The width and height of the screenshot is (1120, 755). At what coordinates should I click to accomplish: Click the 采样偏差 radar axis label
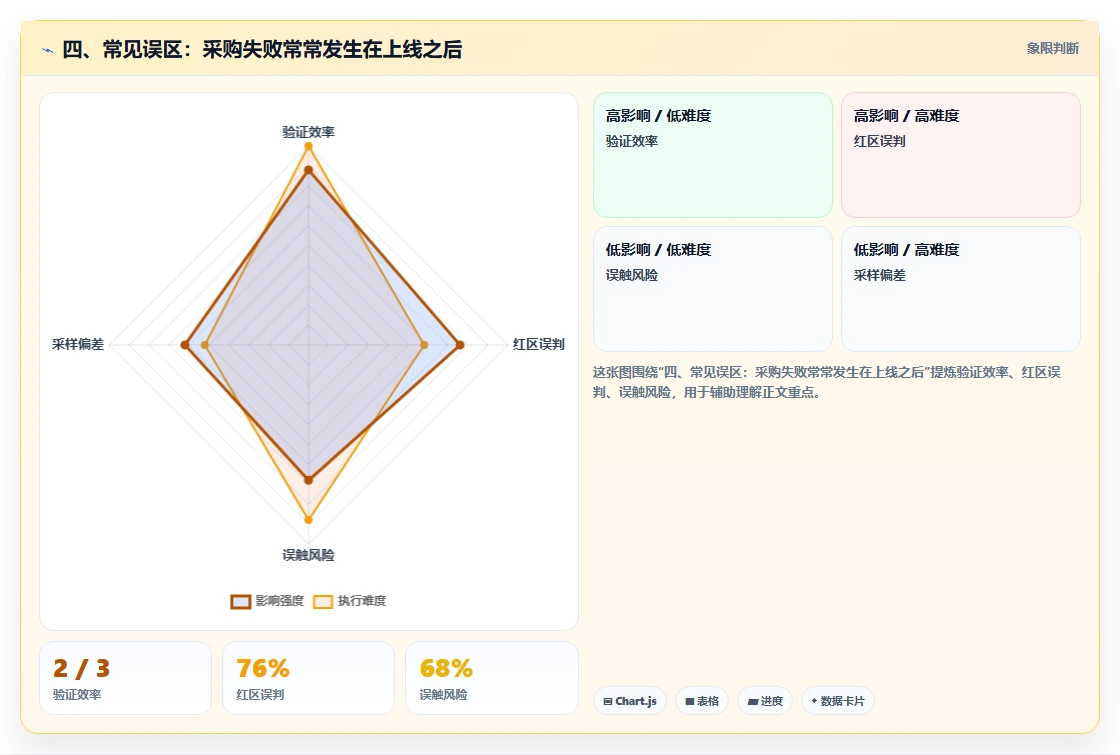click(x=78, y=344)
